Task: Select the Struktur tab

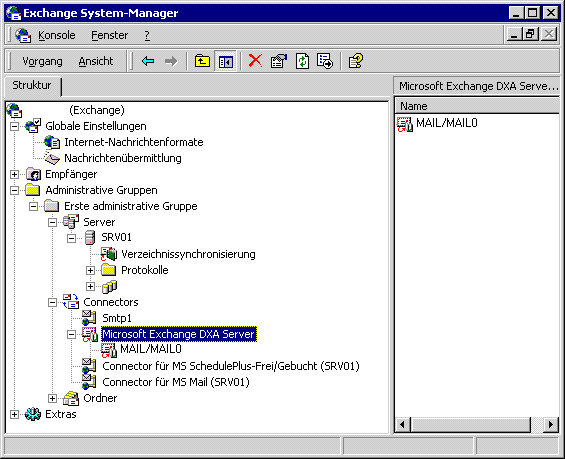Action: coord(32,86)
